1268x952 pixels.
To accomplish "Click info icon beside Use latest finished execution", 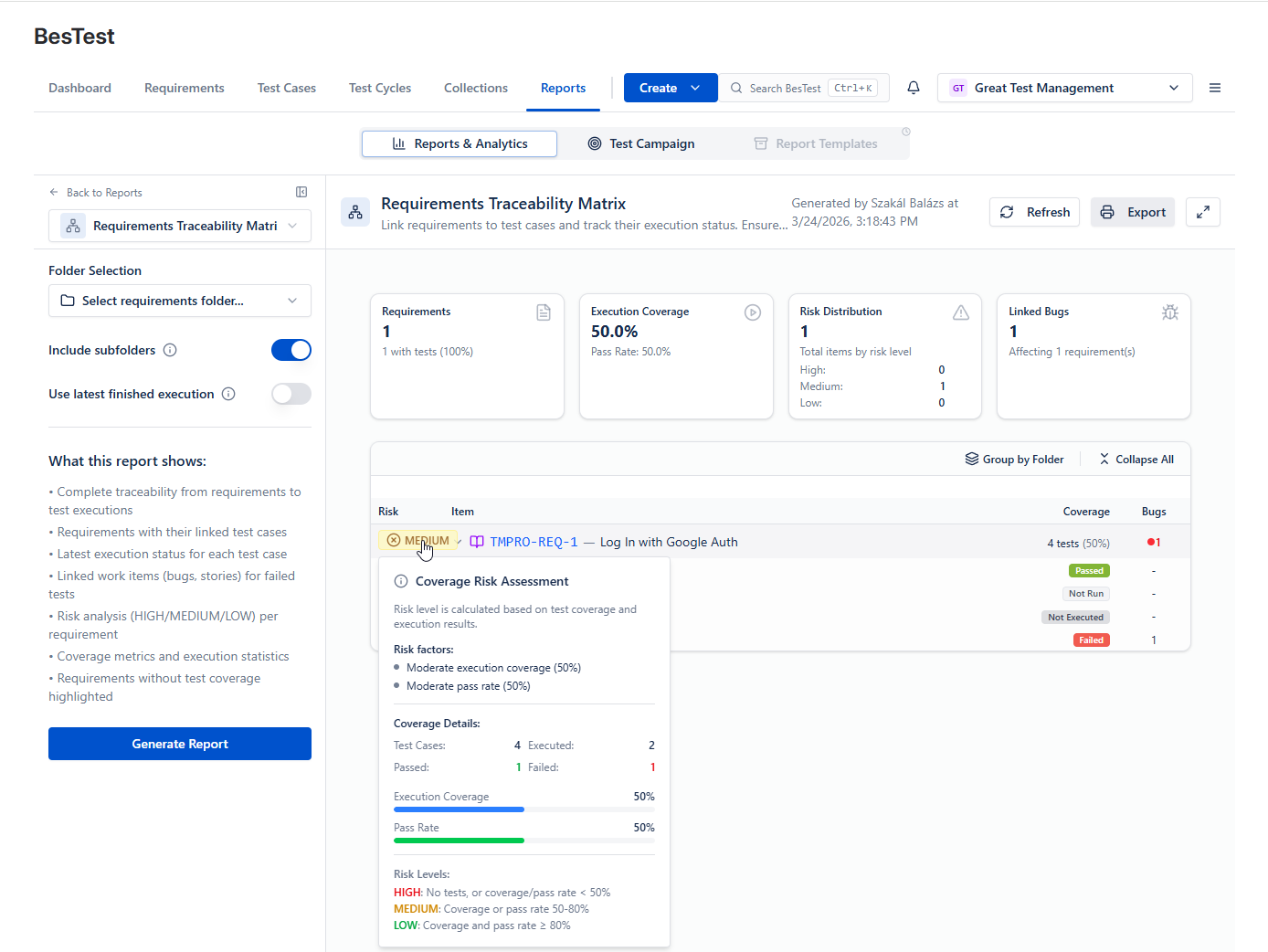I will (228, 394).
